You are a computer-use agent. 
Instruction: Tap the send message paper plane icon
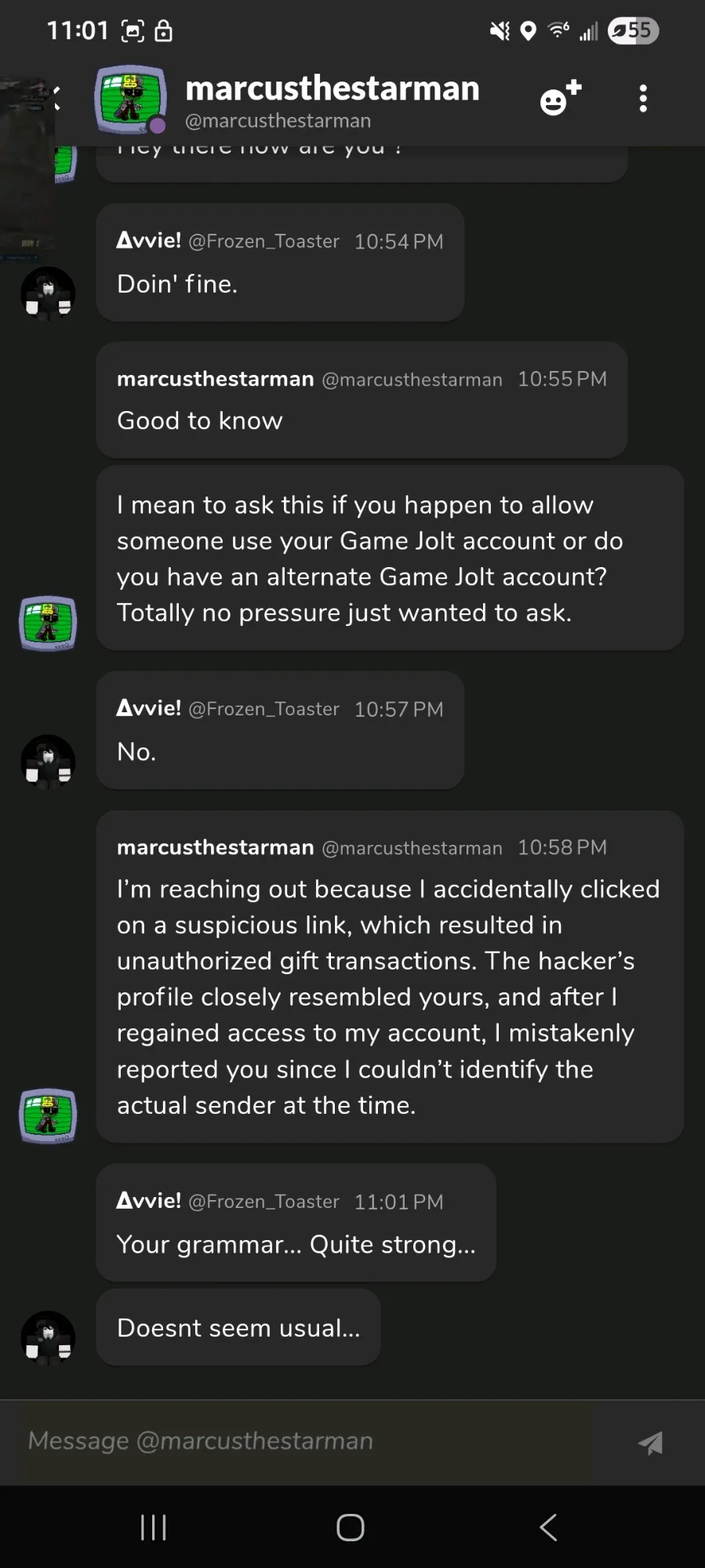coord(650,1442)
